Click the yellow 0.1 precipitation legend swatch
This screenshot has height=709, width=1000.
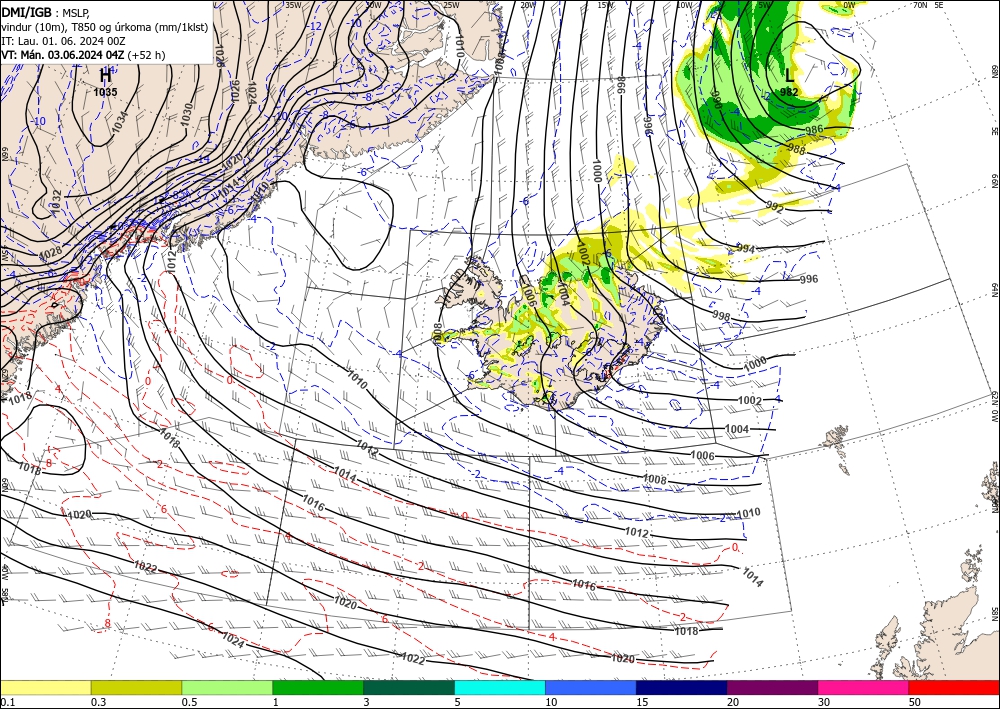click(x=45, y=687)
